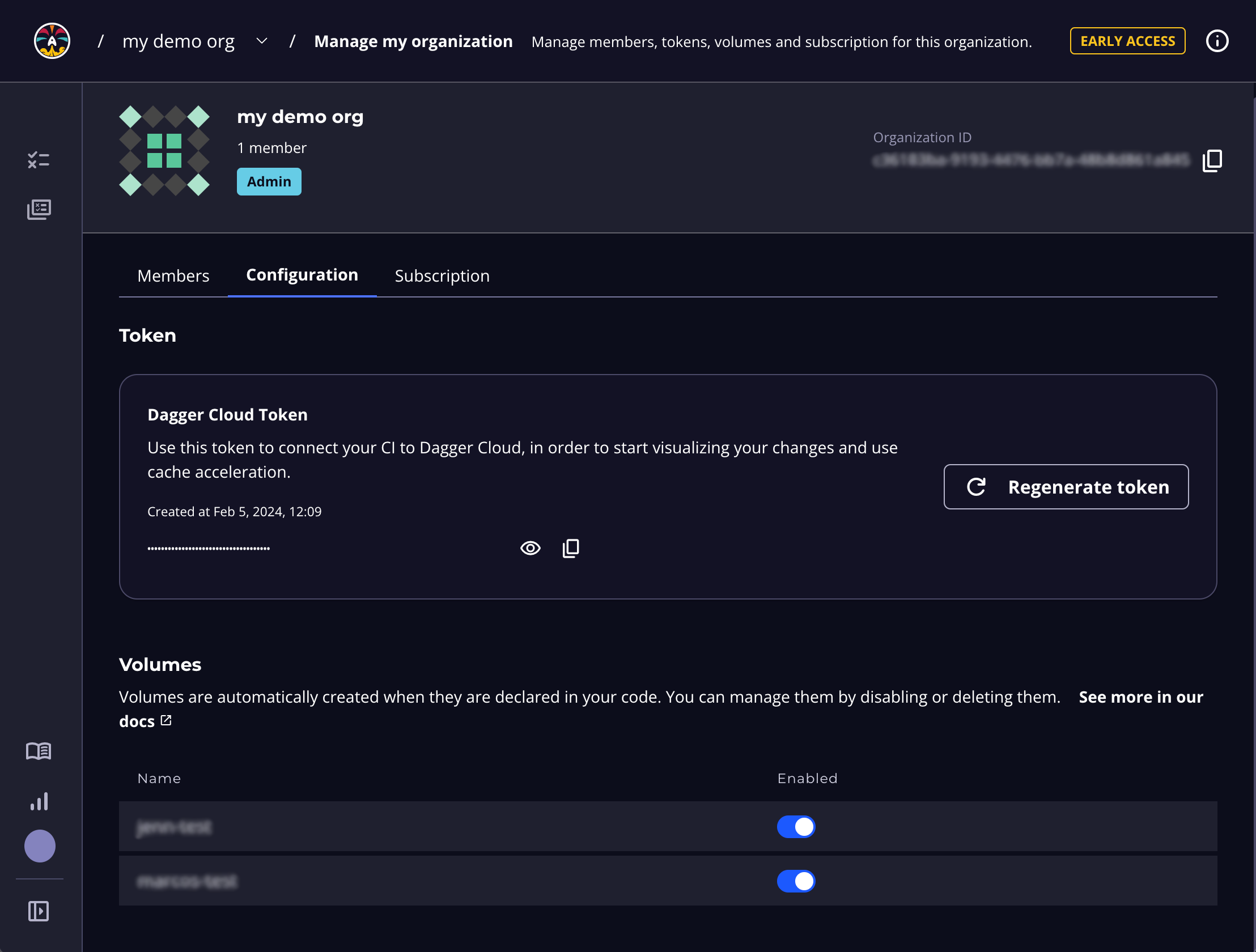Copy the Dagger Cloud token
This screenshot has width=1256, height=952.
[x=571, y=548]
